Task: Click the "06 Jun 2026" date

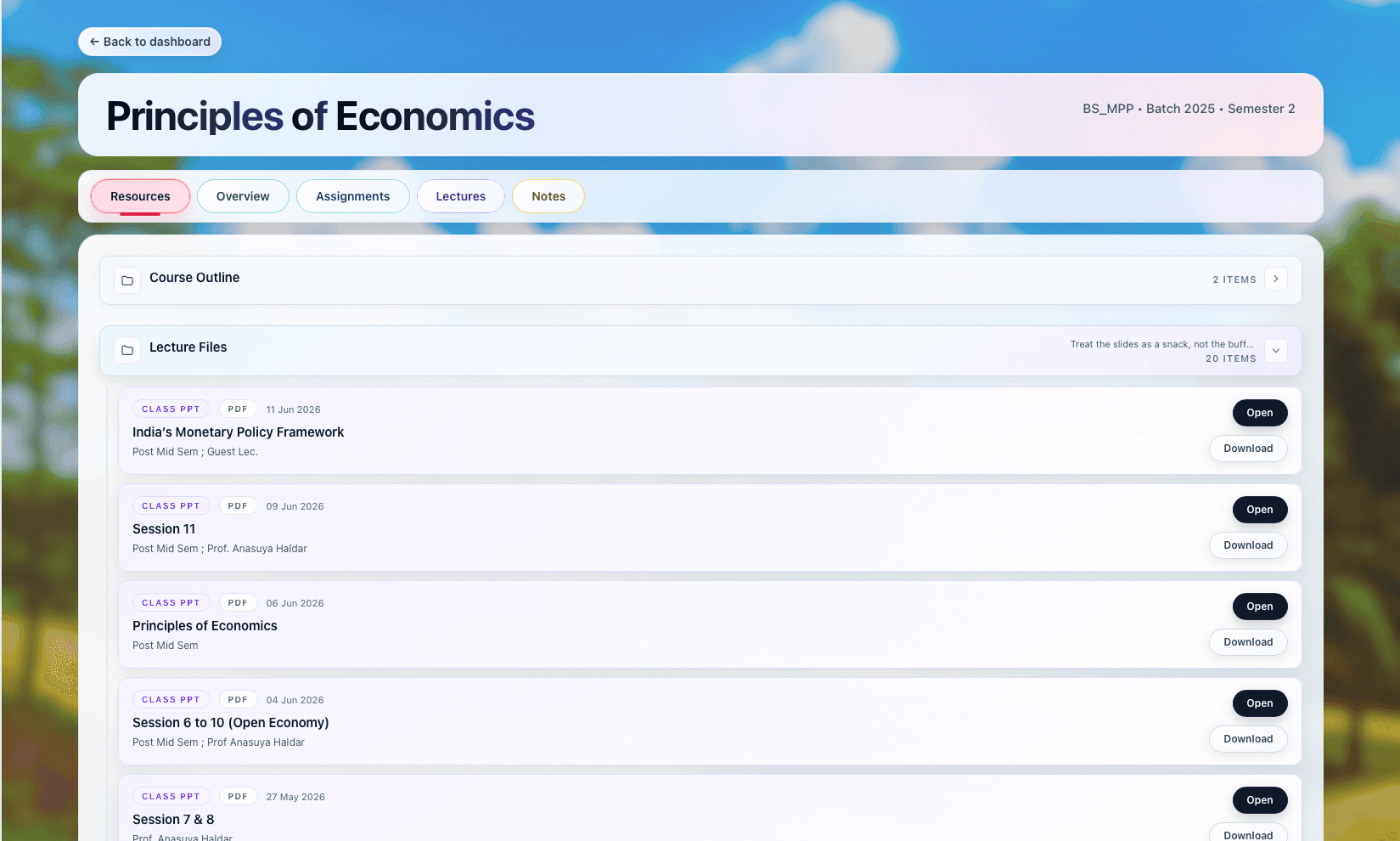Action: (x=295, y=603)
